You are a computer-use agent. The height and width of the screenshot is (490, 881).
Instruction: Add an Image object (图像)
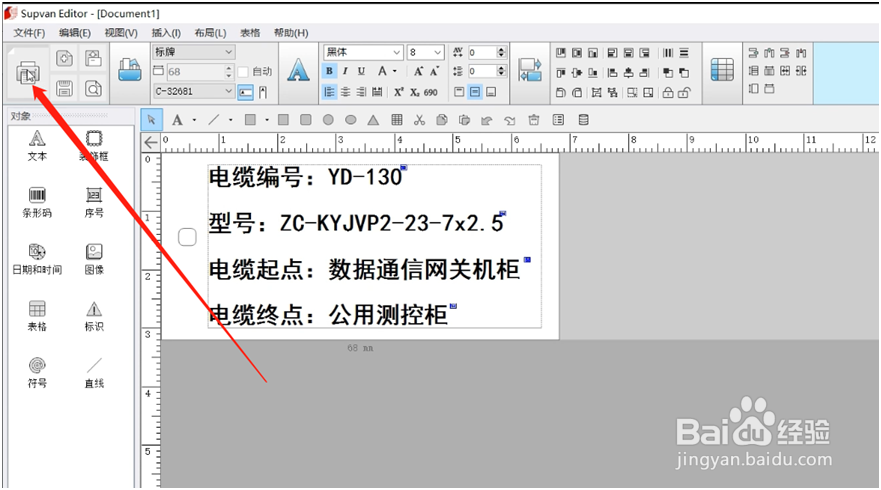click(94, 259)
